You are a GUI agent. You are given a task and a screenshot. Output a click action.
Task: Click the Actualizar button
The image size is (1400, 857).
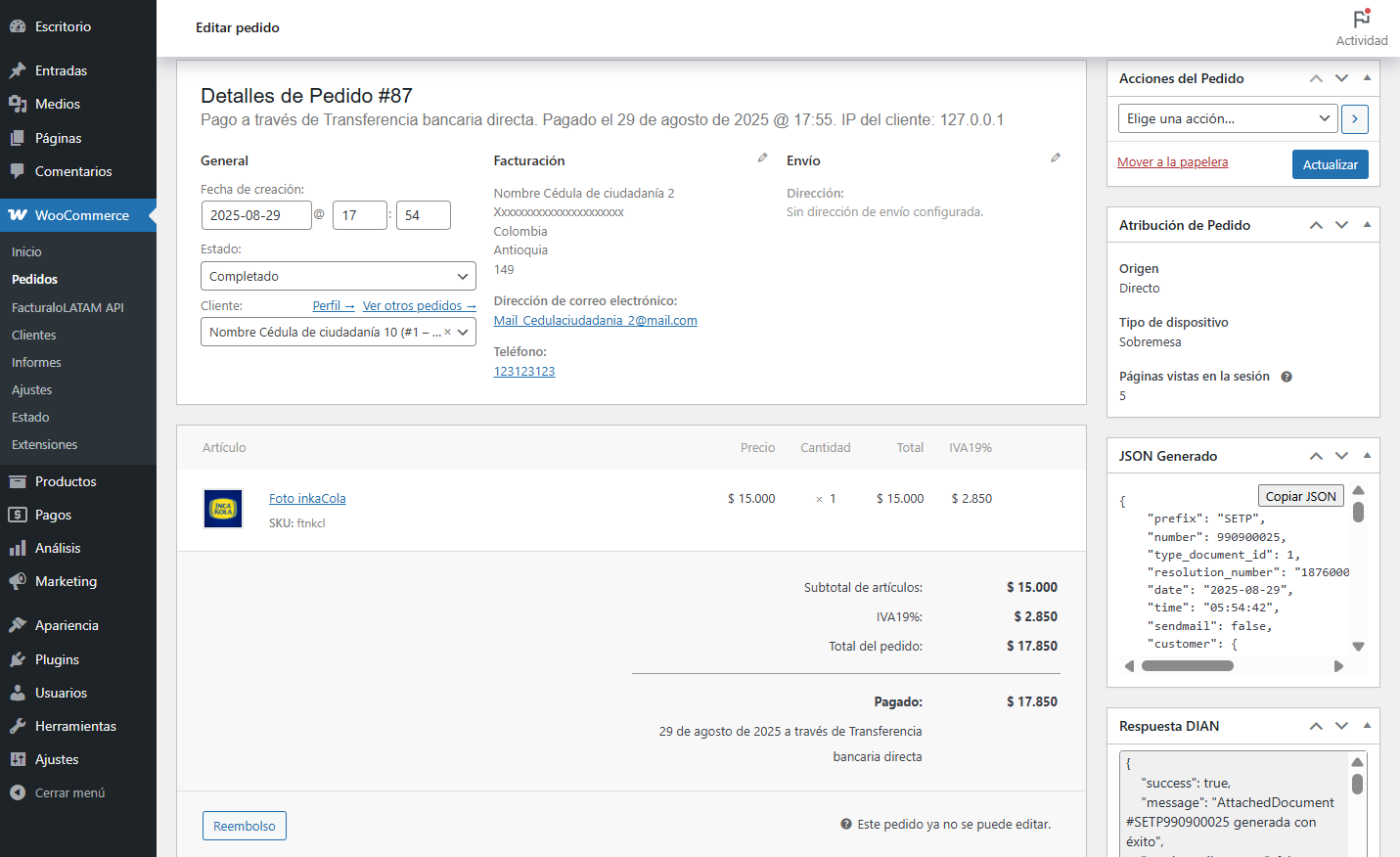(x=1330, y=164)
